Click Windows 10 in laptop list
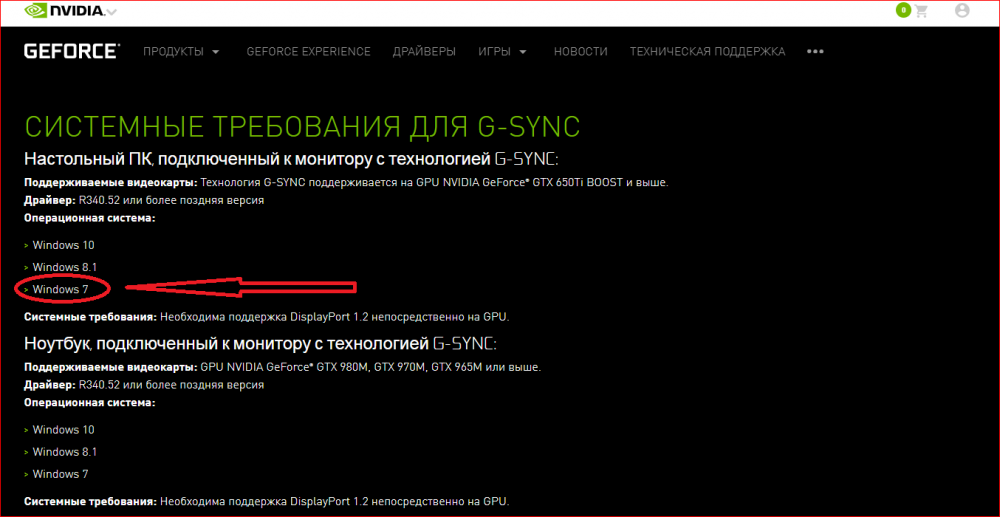This screenshot has height=517, width=1000. pos(63,430)
